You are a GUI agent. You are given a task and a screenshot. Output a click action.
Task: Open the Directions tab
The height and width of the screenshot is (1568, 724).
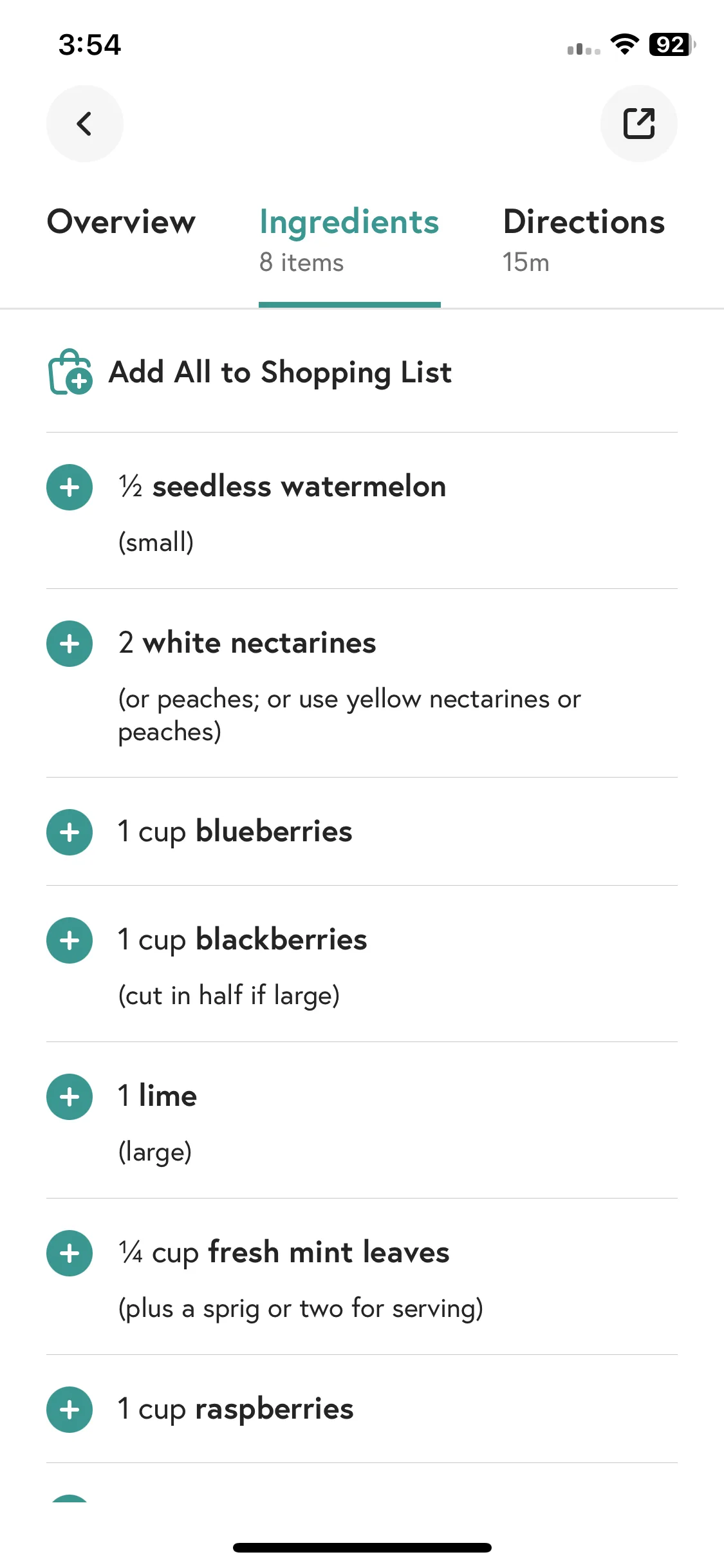(584, 239)
